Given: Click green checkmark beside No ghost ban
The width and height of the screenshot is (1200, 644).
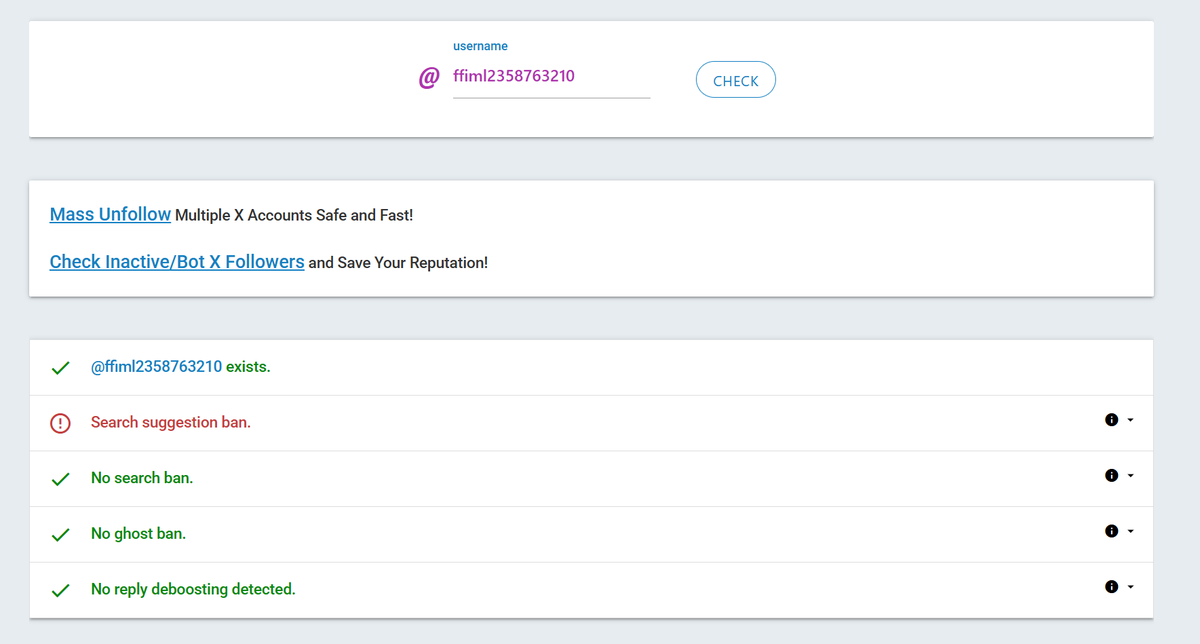Looking at the screenshot, I should pos(60,535).
